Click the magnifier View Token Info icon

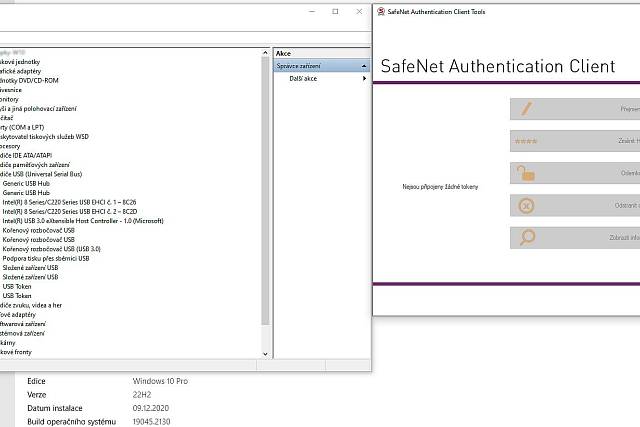(527, 237)
